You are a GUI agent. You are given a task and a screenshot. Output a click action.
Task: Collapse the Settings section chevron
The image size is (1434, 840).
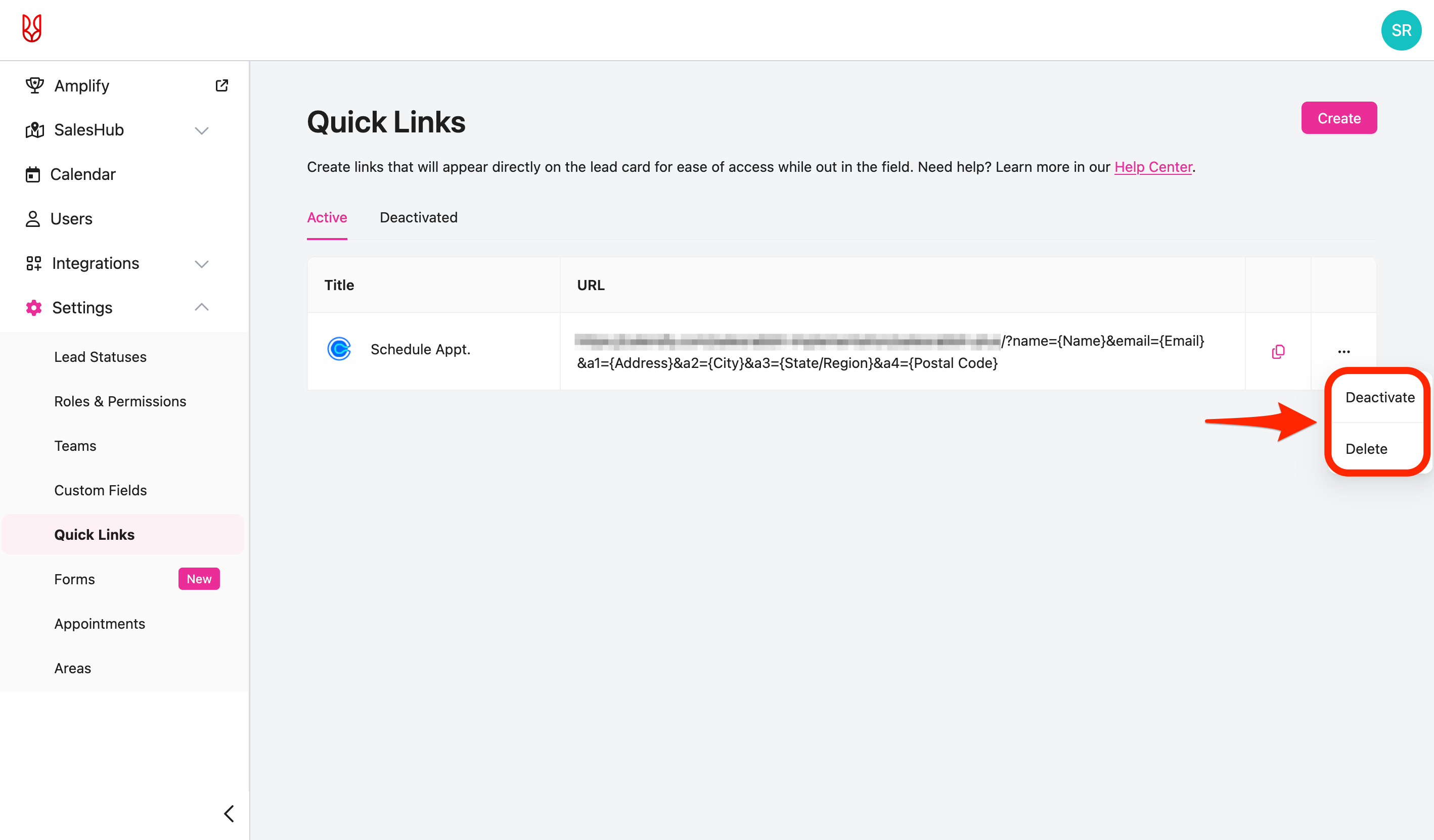(x=201, y=308)
